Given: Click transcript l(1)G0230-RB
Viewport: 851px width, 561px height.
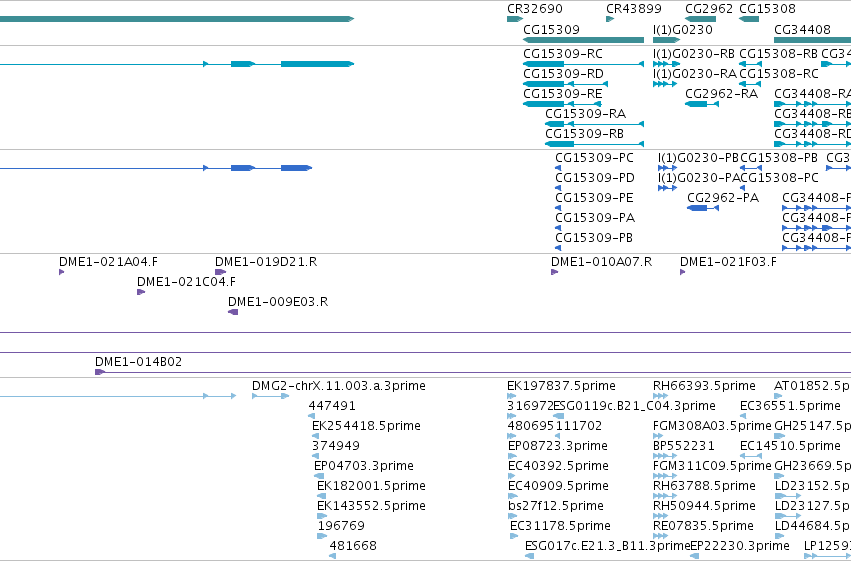Looking at the screenshot, I should [666, 64].
